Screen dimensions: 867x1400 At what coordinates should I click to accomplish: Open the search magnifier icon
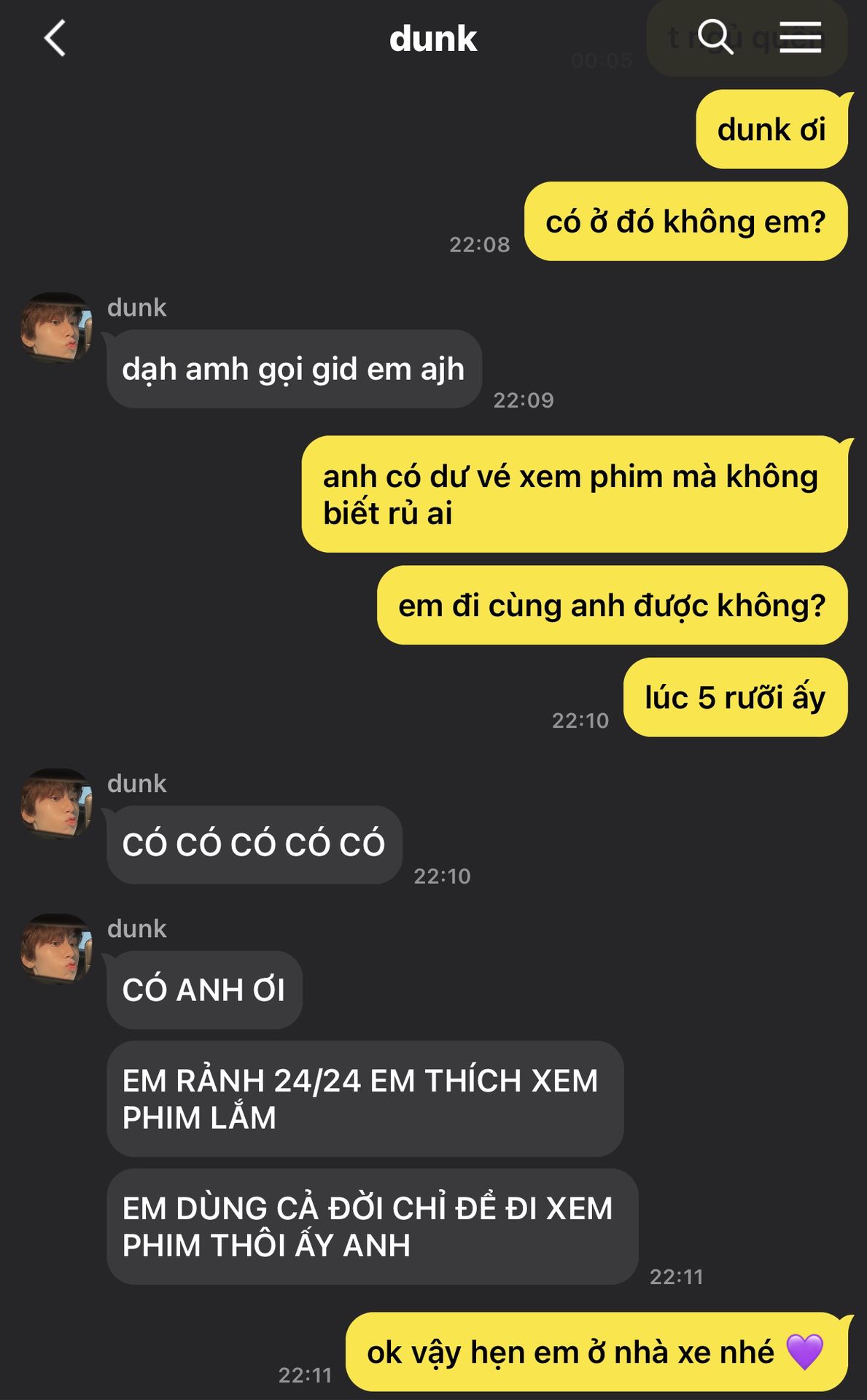[715, 36]
